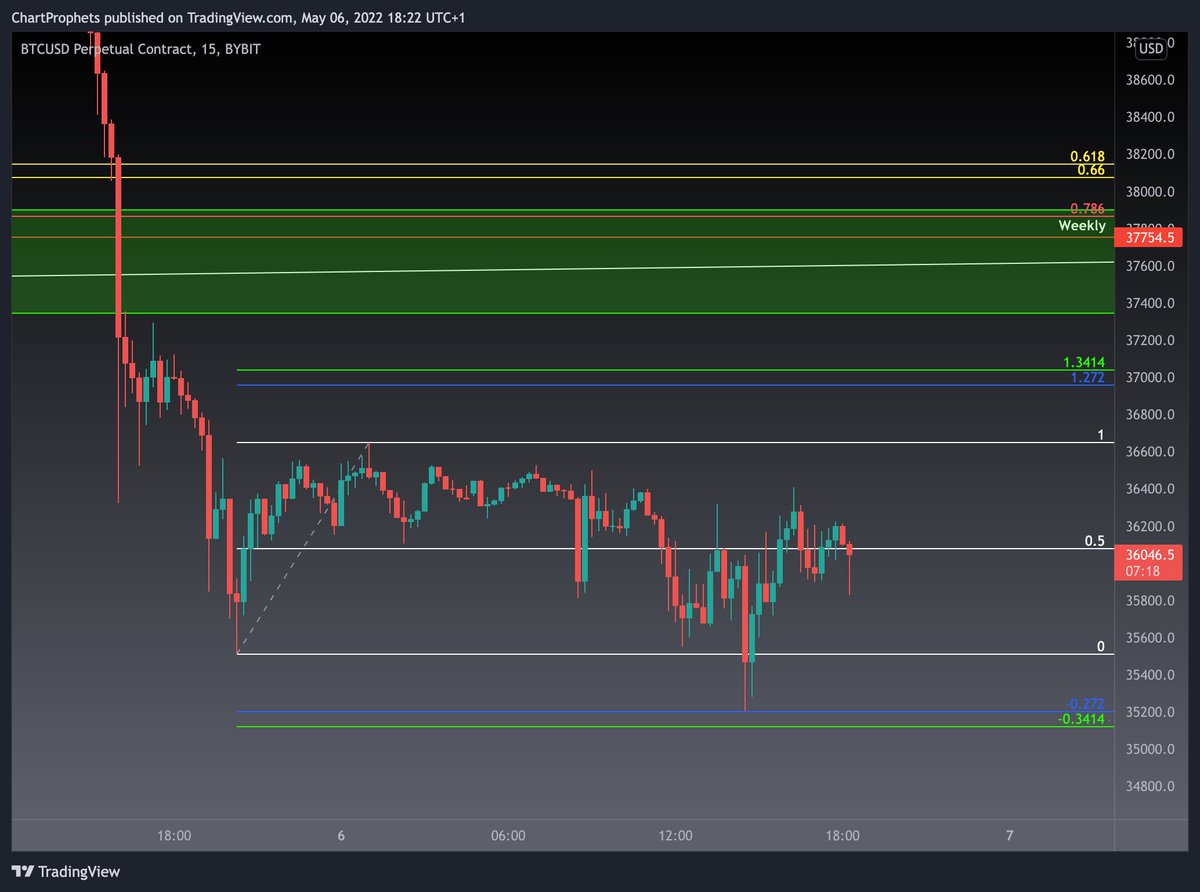Click the green 1.3414 extension label
Image resolution: width=1200 pixels, height=892 pixels.
pos(1084,362)
